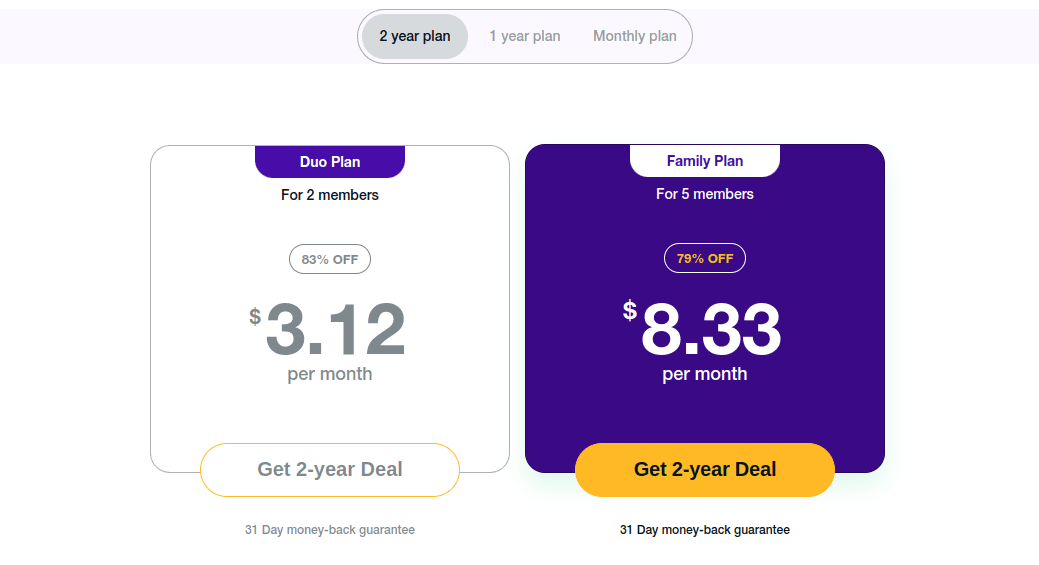Click 'per month' under Family price
The height and width of the screenshot is (565, 1039).
705,374
